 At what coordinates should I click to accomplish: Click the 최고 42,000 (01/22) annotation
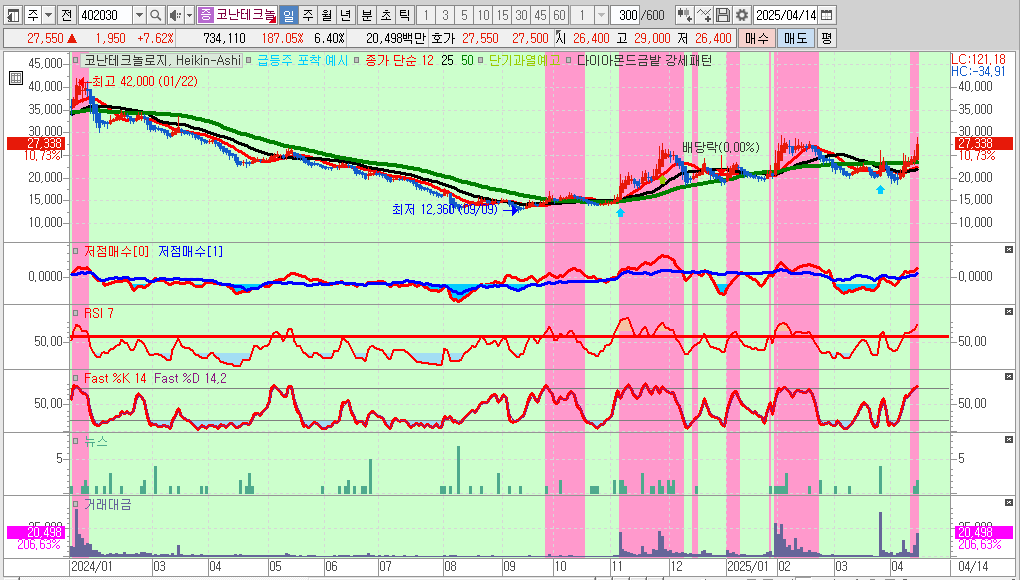pyautogui.click(x=144, y=81)
